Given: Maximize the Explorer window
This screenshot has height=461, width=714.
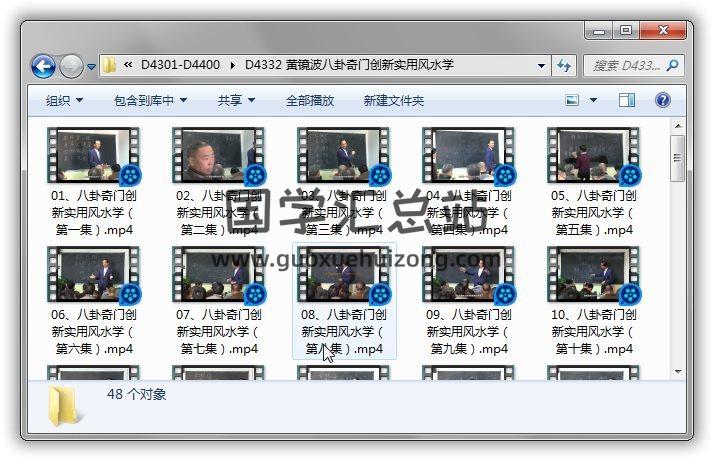Looking at the screenshot, I should [626, 31].
